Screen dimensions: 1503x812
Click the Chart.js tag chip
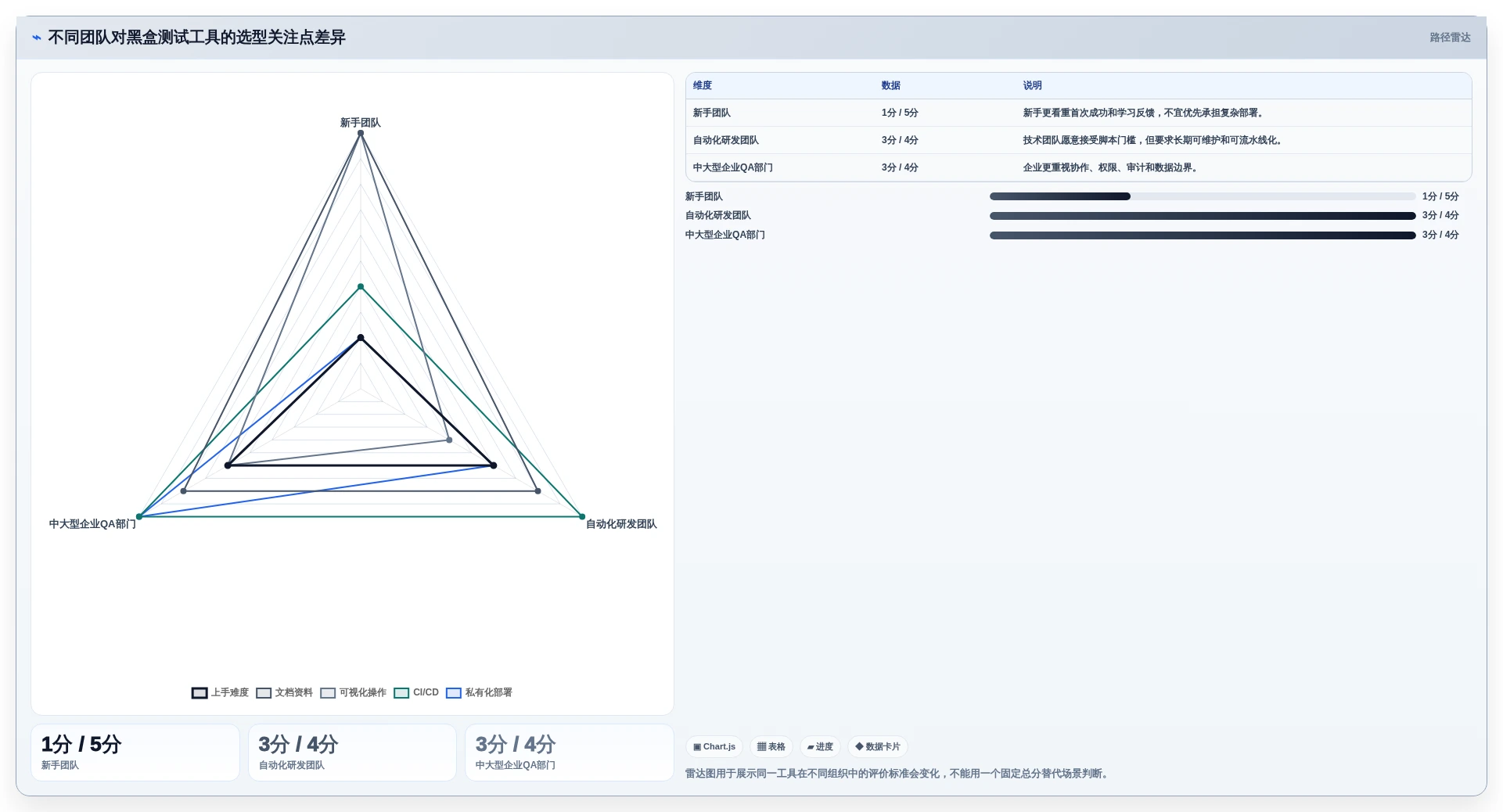[714, 747]
